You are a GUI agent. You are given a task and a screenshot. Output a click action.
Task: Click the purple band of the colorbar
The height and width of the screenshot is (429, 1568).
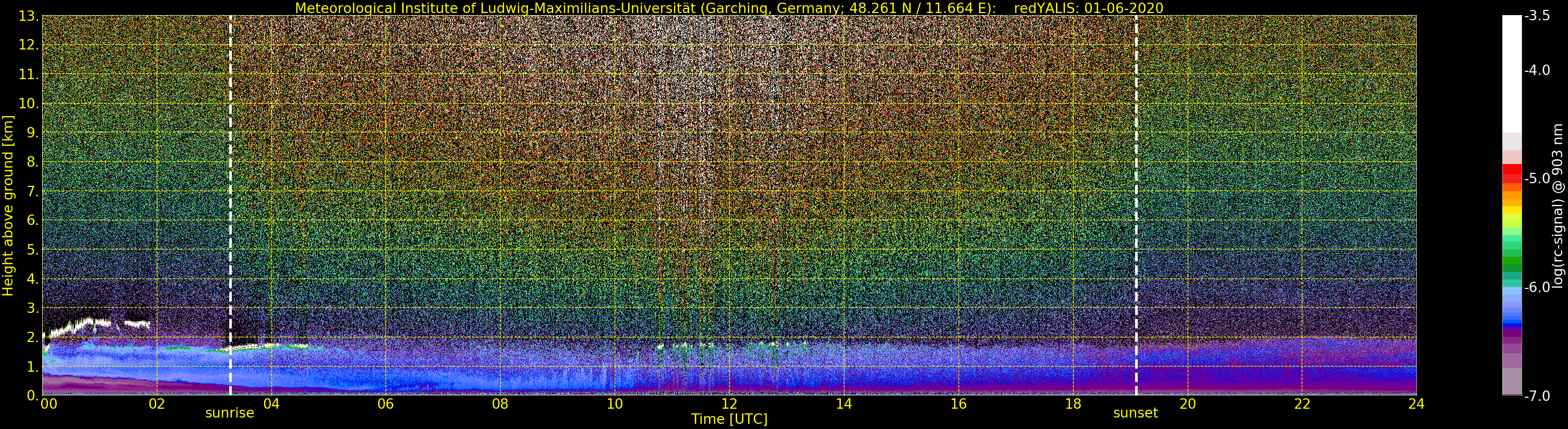1512,331
